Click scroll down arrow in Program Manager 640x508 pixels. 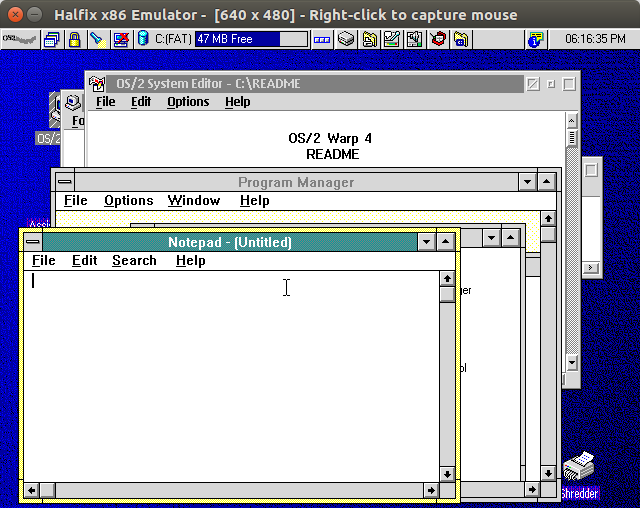(548, 473)
